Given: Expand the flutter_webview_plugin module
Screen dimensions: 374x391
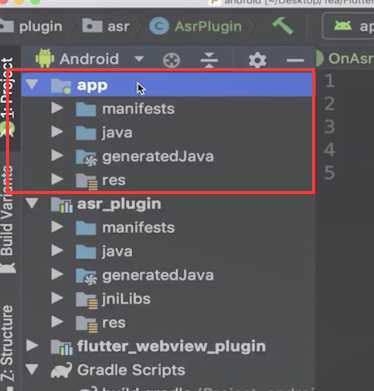Looking at the screenshot, I should coord(32,345).
